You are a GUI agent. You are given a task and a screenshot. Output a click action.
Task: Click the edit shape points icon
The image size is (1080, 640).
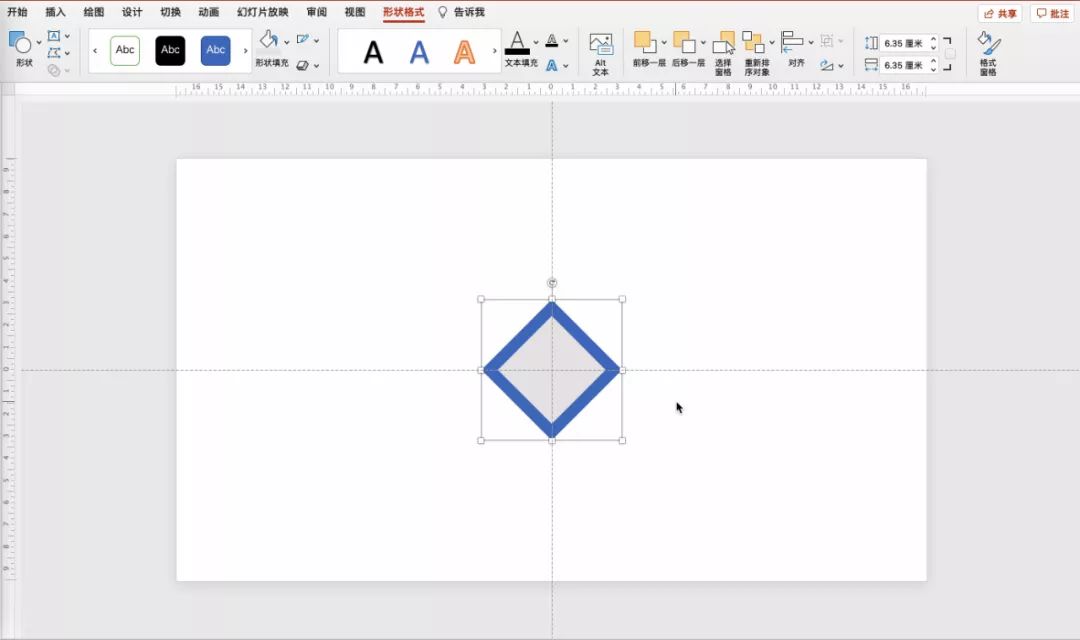(54, 52)
